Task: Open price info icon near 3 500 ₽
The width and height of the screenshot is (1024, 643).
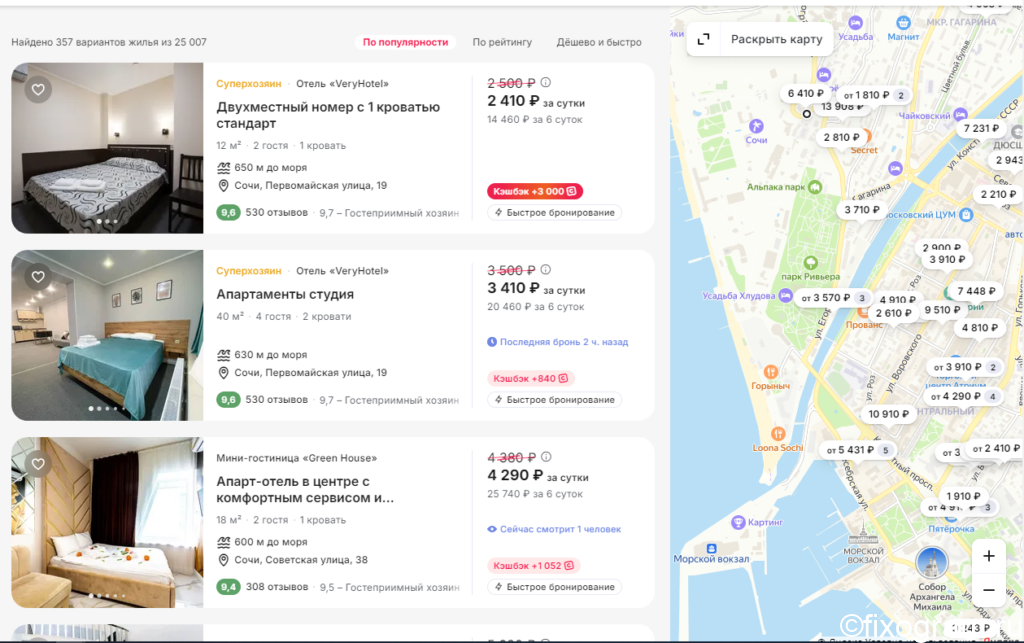Action: pos(546,270)
